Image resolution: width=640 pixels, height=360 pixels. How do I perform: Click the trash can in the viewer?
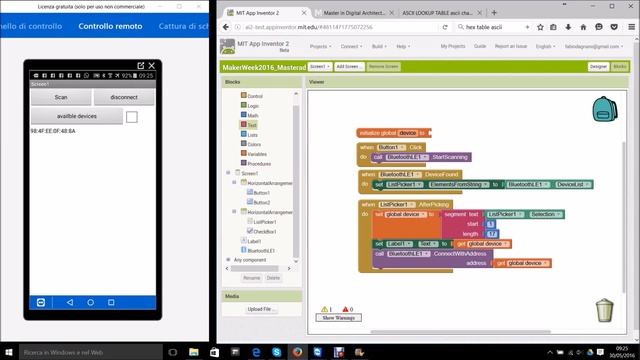point(604,310)
